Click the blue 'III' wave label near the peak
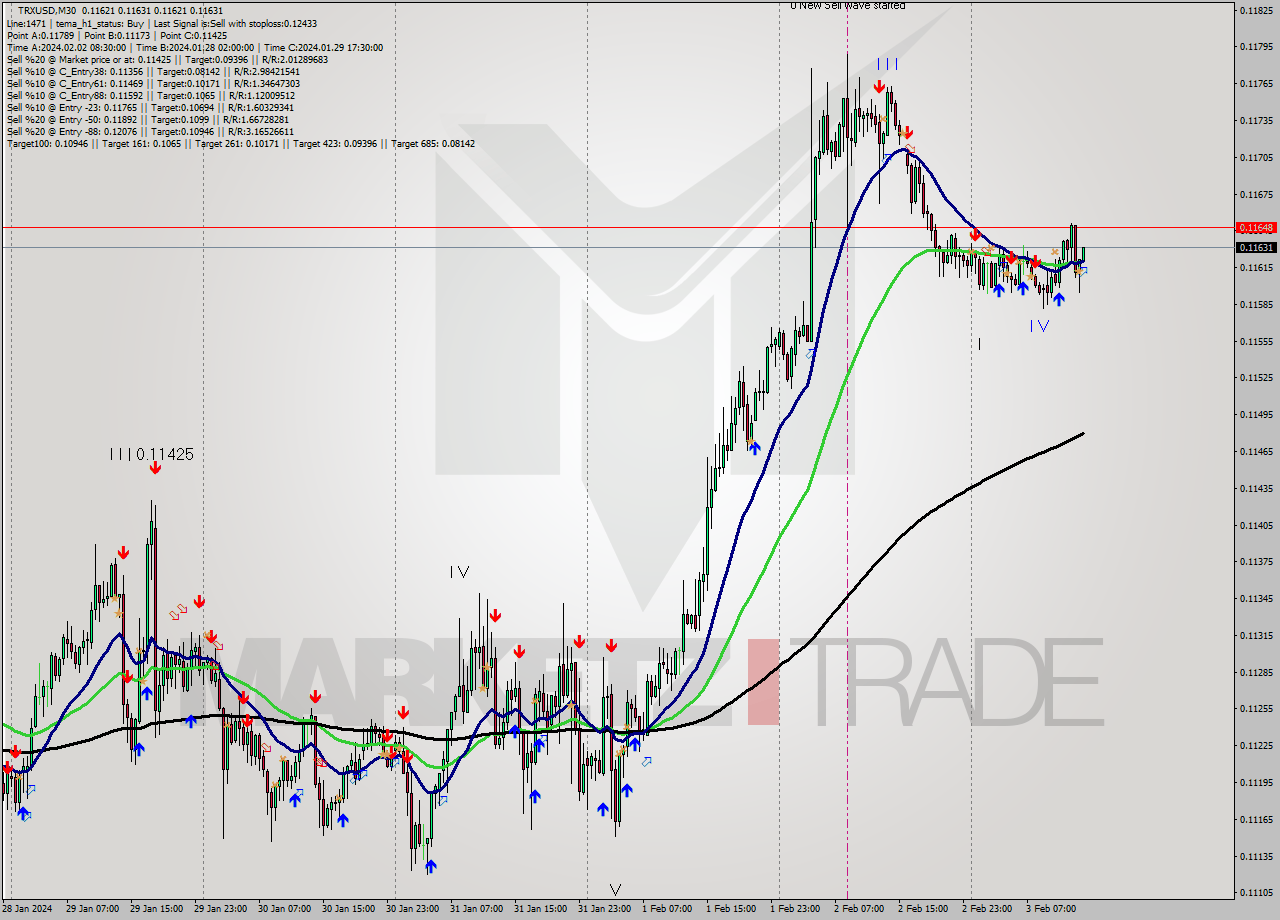The height and width of the screenshot is (920, 1280). point(887,64)
